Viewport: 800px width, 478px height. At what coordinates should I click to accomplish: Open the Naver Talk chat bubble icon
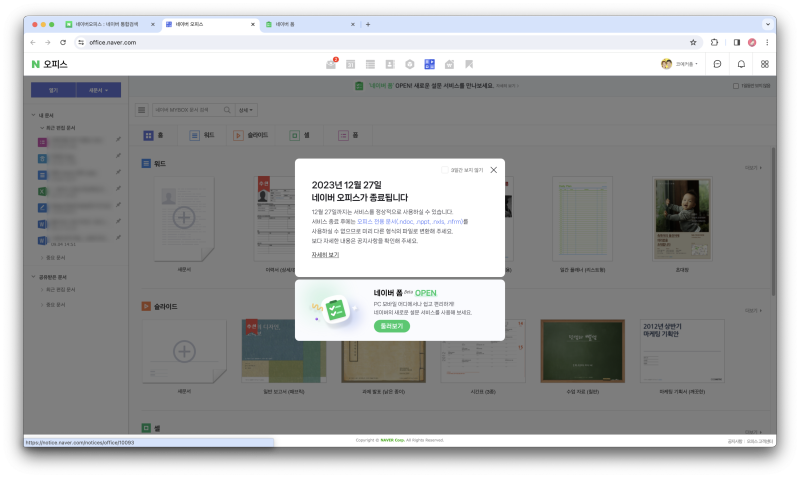(717, 64)
